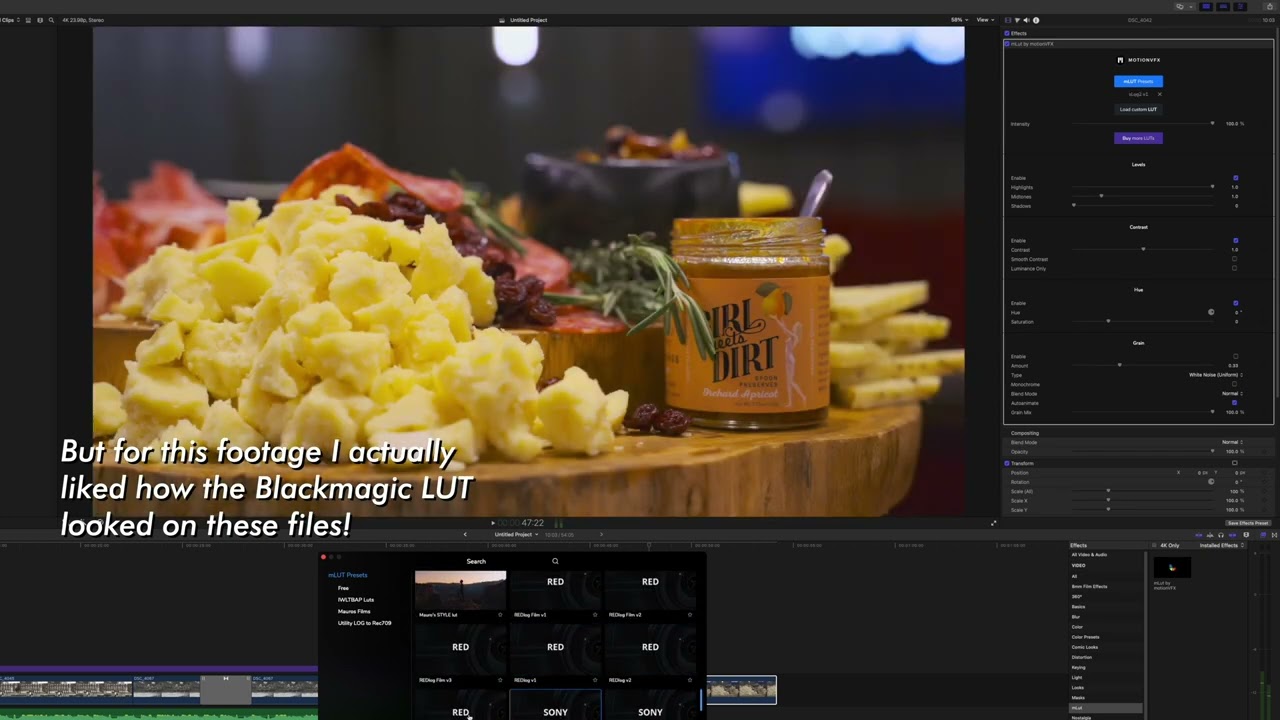
Task: Toggle the mLut by motionVFX effect checkbox
Action: (x=1007, y=44)
